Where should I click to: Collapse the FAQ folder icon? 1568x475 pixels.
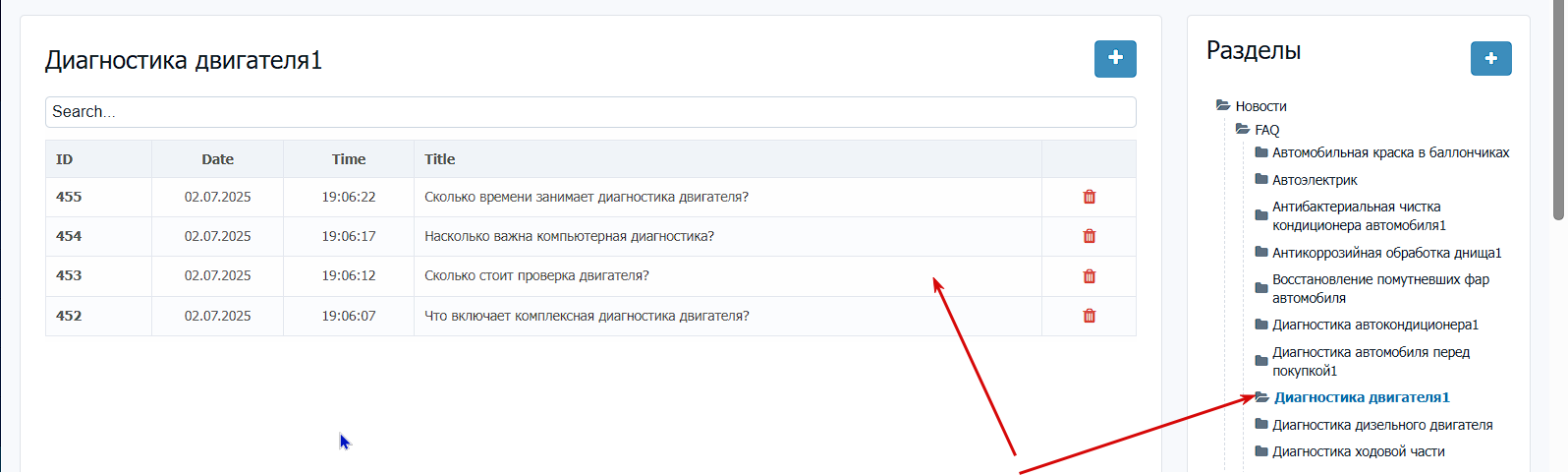(1243, 129)
